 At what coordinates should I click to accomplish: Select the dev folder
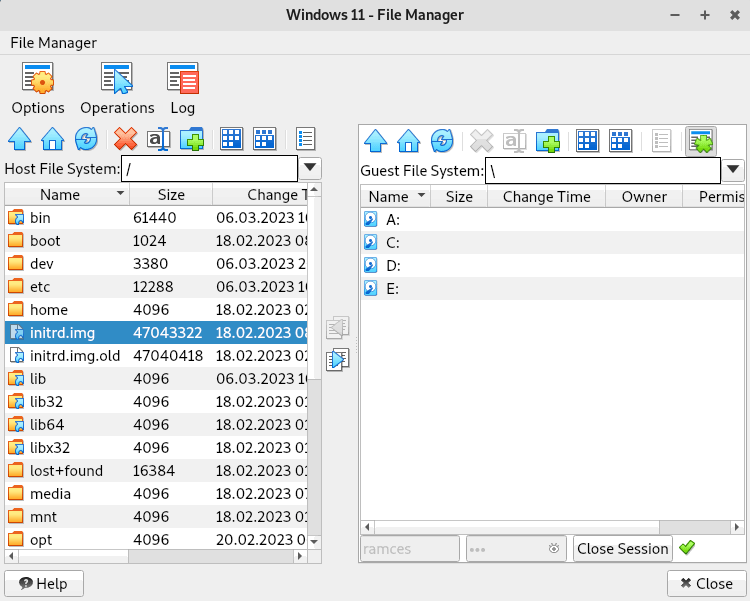tap(156, 264)
